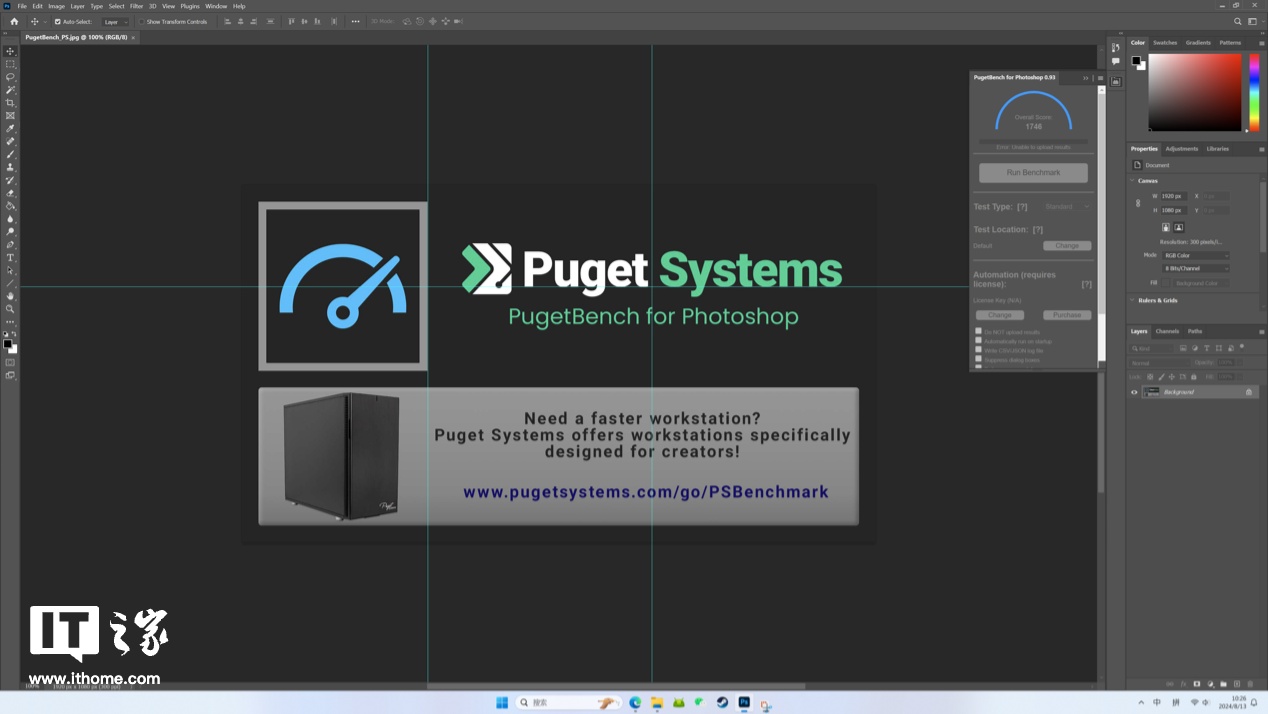This screenshot has height=714, width=1268.
Task: Toggle the Auto-Select checkbox
Action: (x=58, y=21)
